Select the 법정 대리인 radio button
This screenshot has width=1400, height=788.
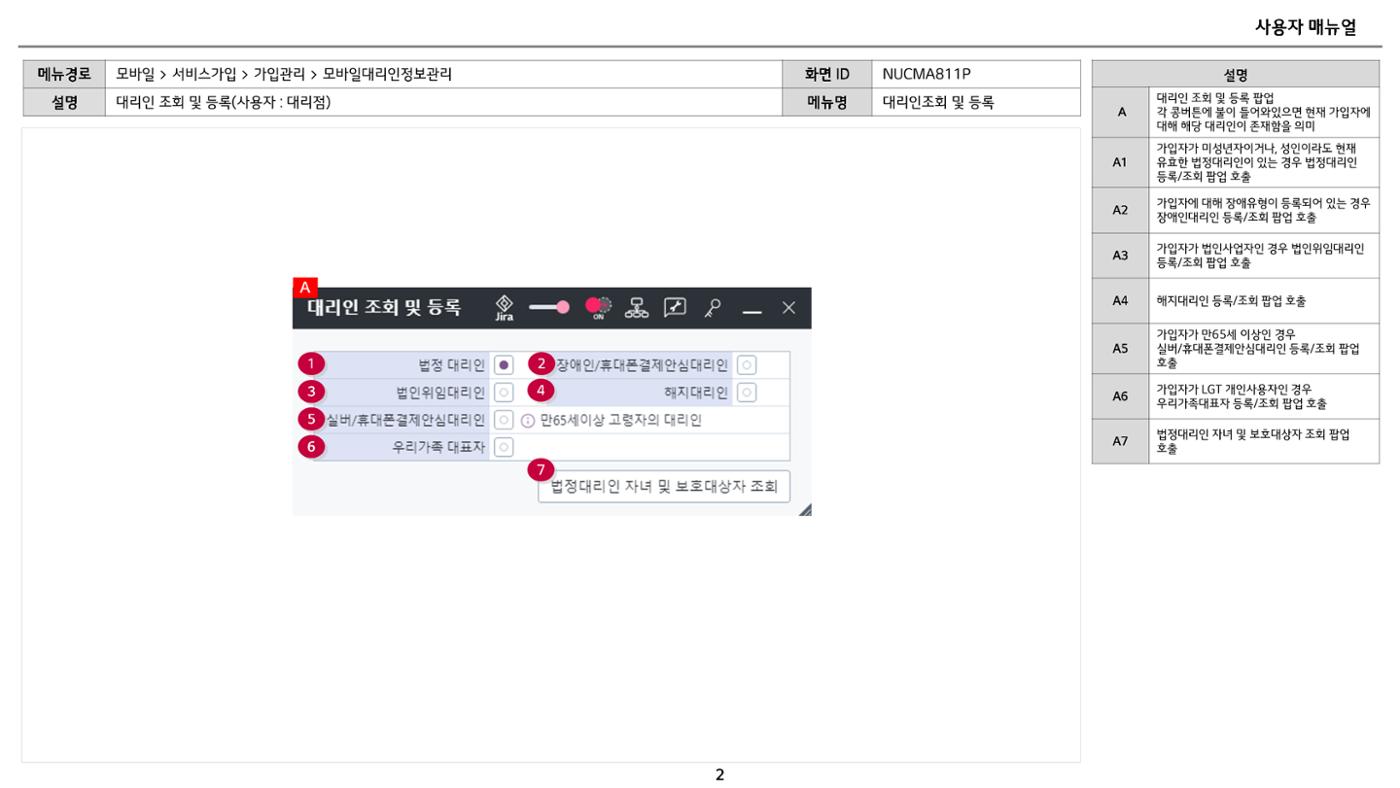coord(505,365)
